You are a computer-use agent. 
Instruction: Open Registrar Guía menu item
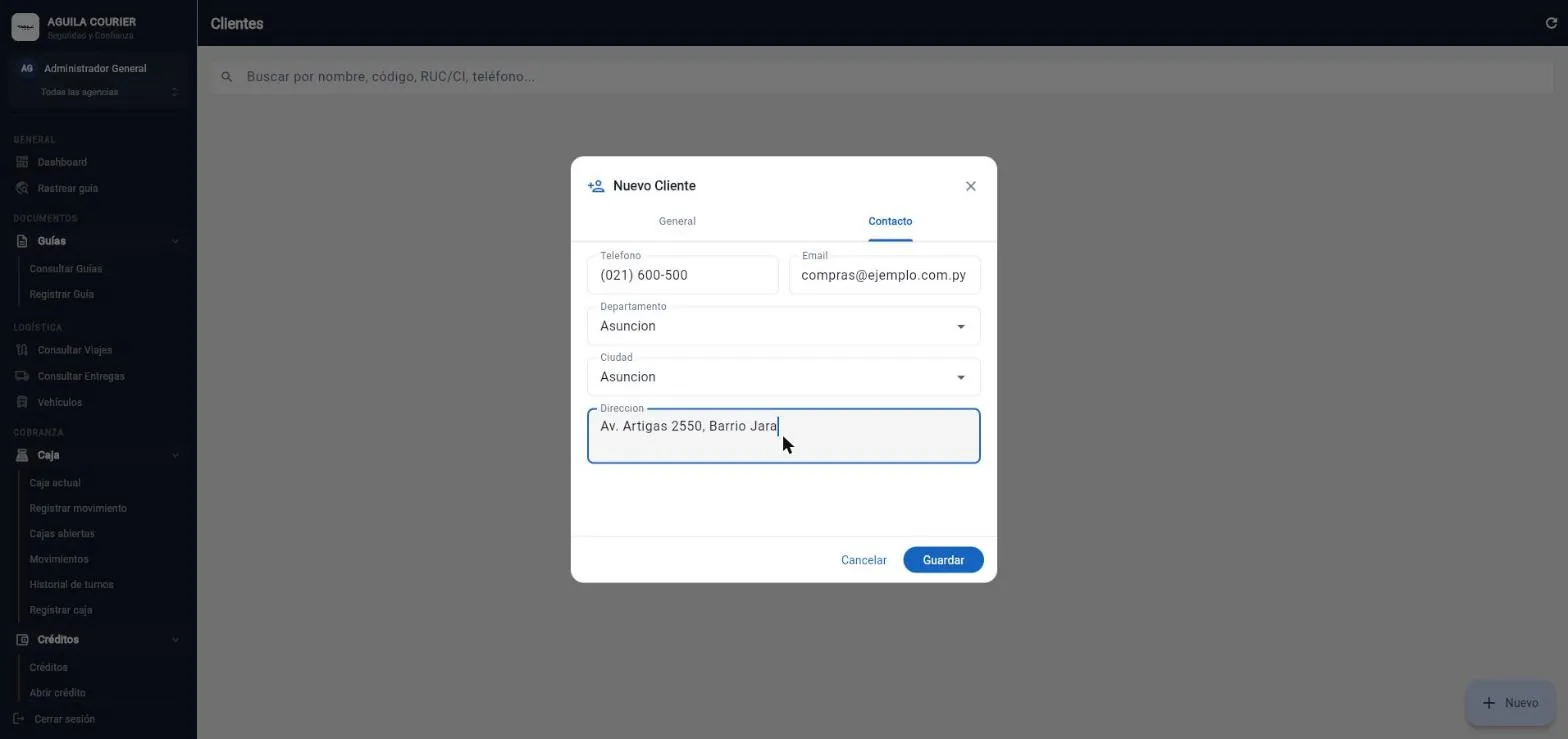pos(62,295)
